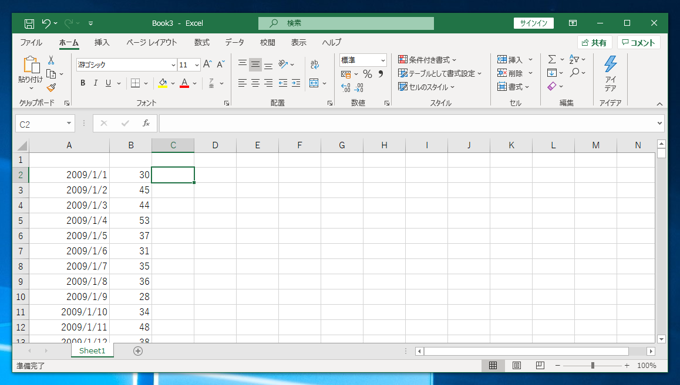Click the accounting number format icon
Screen dimensions: 680x385
(x=346, y=74)
